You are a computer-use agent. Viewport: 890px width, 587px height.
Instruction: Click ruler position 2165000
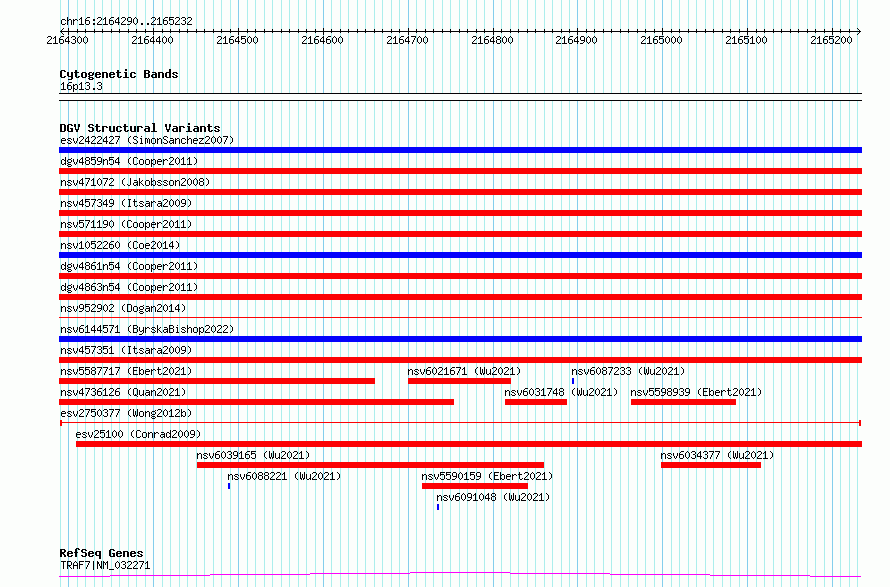[661, 40]
